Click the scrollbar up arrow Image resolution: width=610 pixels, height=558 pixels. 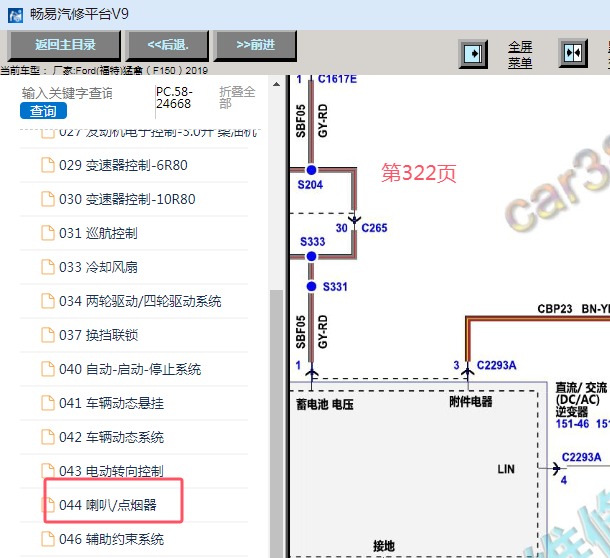click(x=276, y=84)
